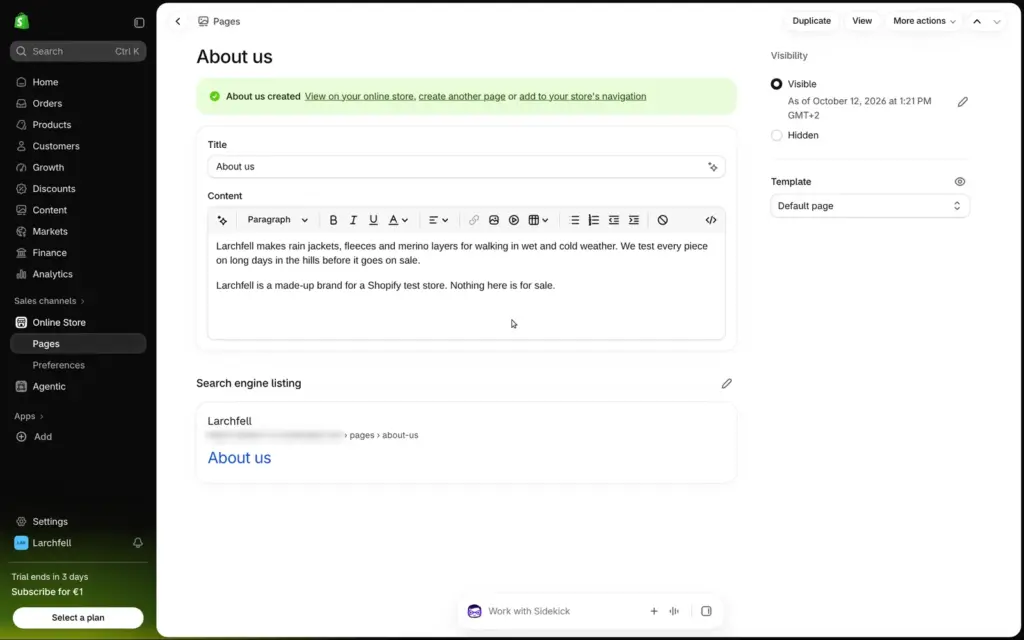The height and width of the screenshot is (640, 1024).
Task: Click the AI generate icon in editor toolbar
Action: [x=222, y=220]
